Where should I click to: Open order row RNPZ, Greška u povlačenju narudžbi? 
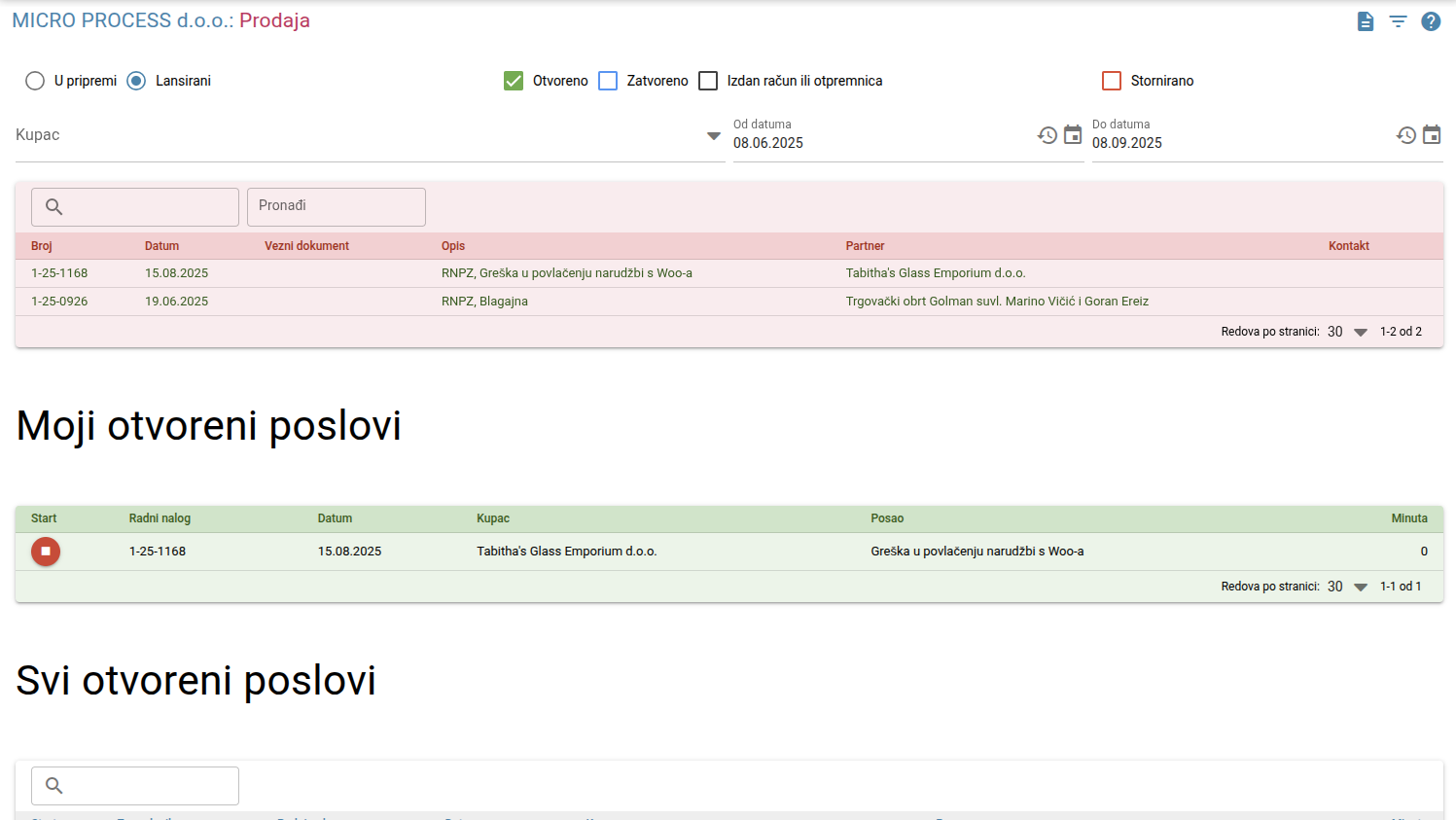pyautogui.click(x=729, y=273)
